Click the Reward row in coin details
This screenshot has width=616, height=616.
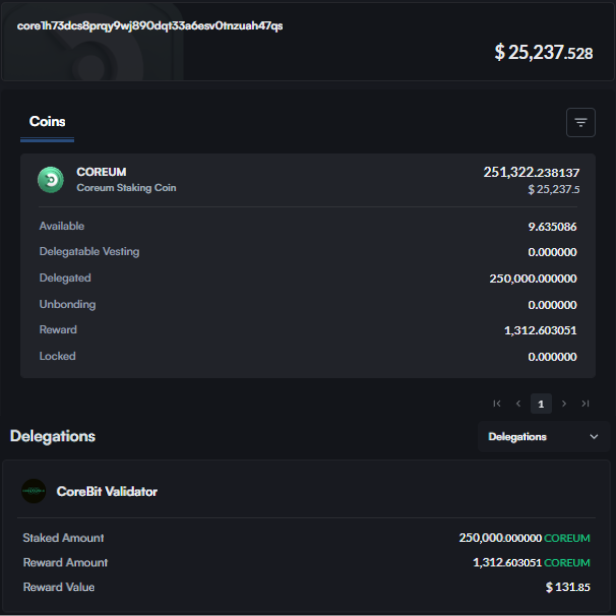307,330
